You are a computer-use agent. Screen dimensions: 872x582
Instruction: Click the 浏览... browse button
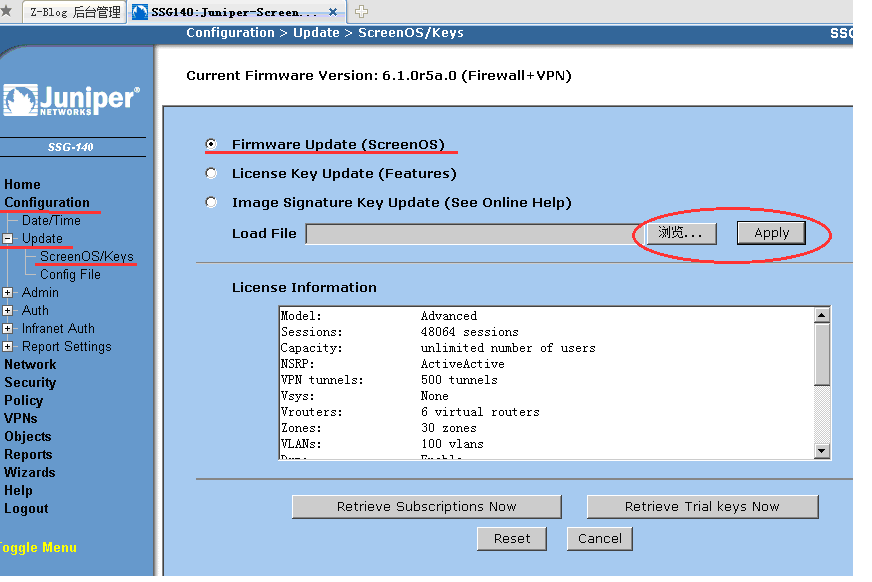pyautogui.click(x=681, y=233)
